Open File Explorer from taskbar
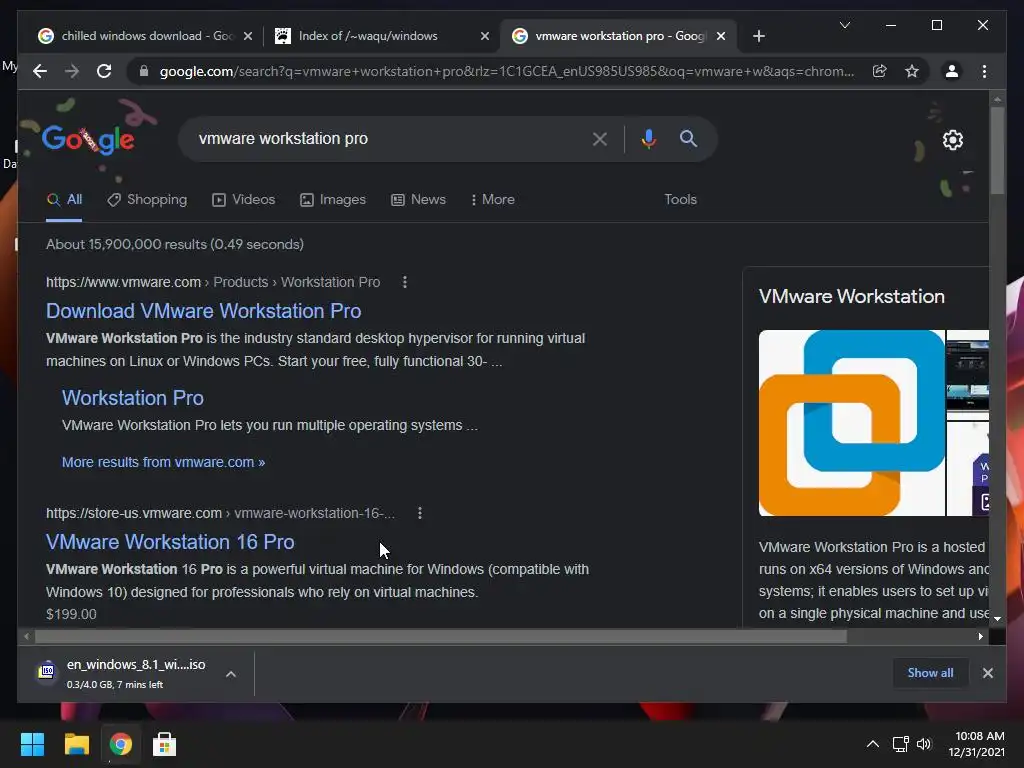The image size is (1024, 768). pos(76,744)
